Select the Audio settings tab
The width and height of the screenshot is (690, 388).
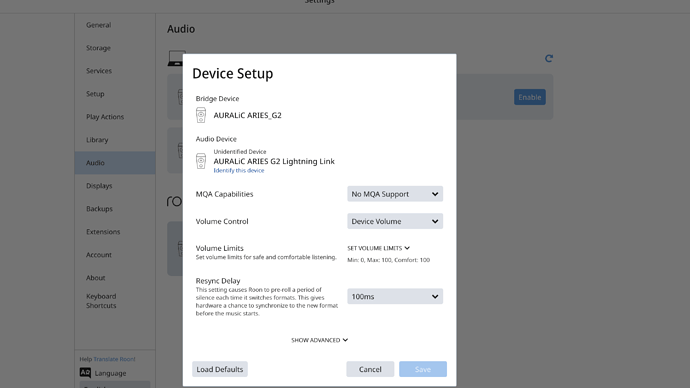[115, 163]
